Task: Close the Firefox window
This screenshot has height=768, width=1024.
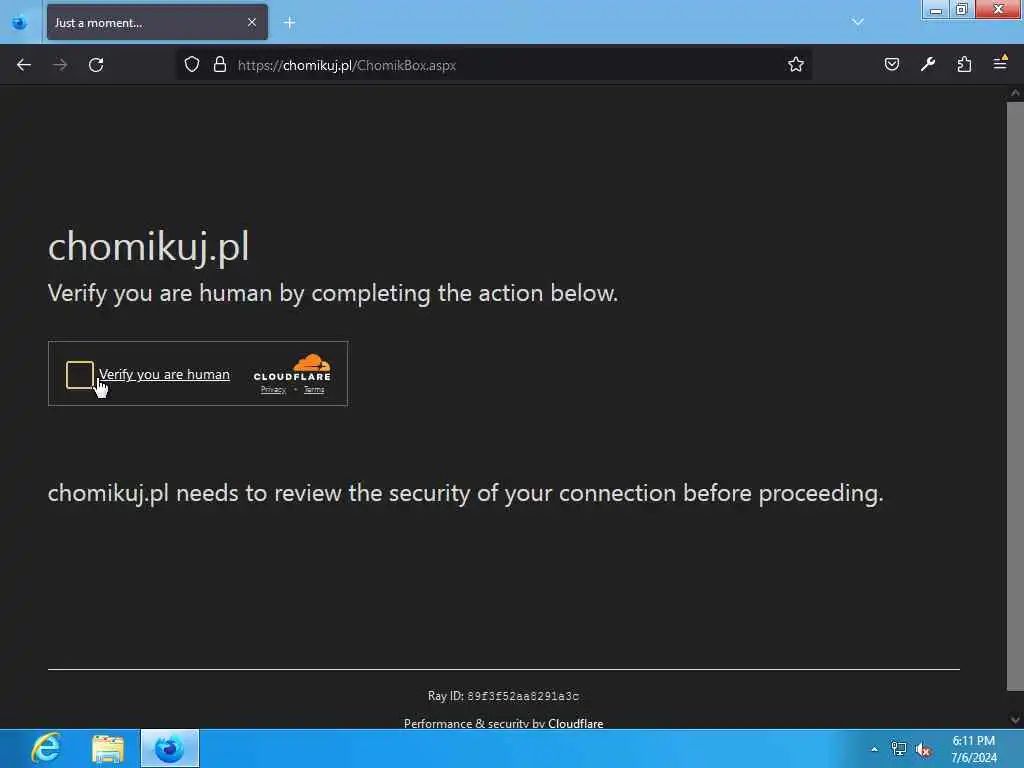Action: tap(998, 9)
